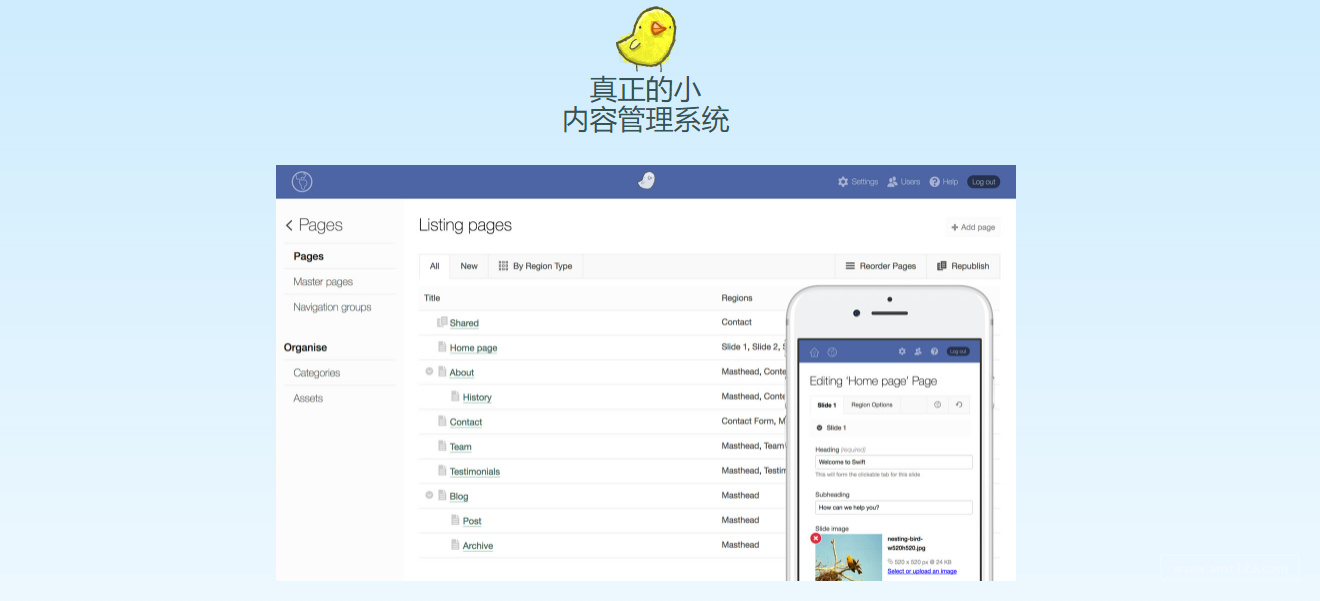Open the clock history tab on the phone

coord(938,405)
